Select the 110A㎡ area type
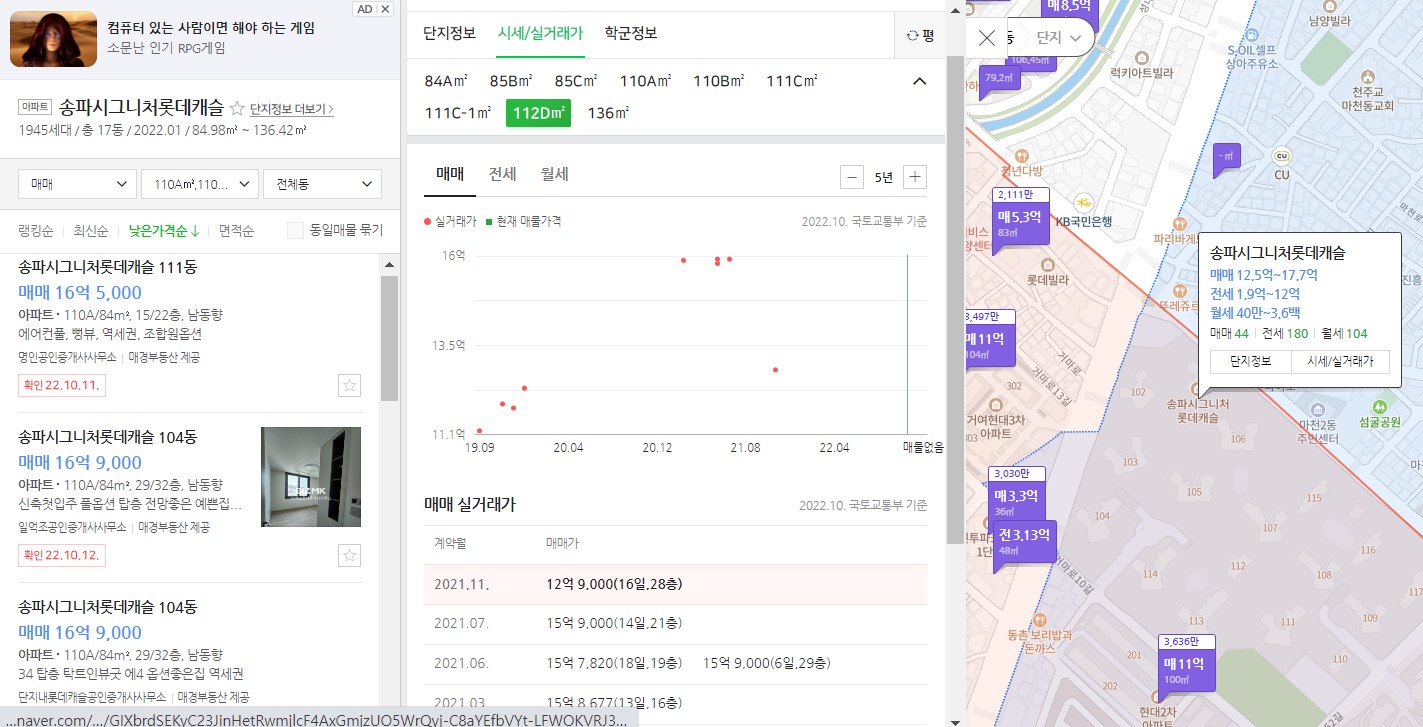 click(645, 81)
